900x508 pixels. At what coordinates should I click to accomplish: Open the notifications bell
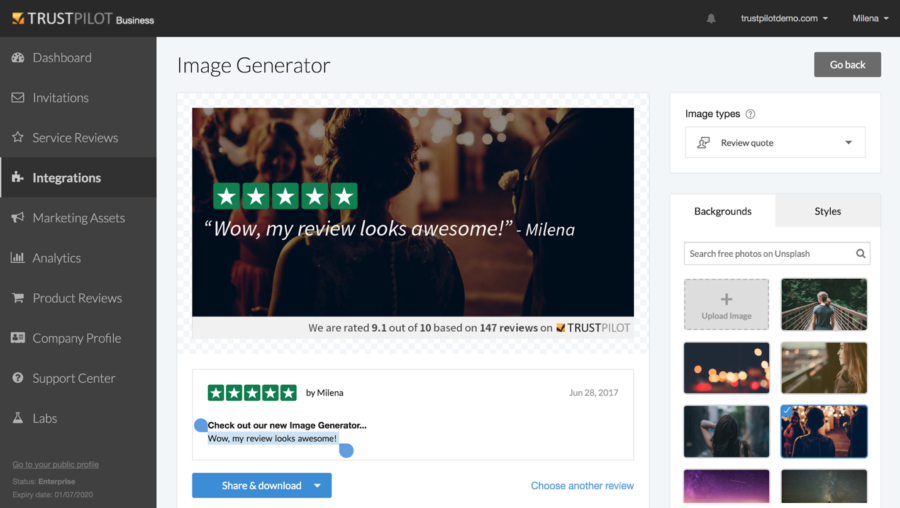click(x=711, y=19)
